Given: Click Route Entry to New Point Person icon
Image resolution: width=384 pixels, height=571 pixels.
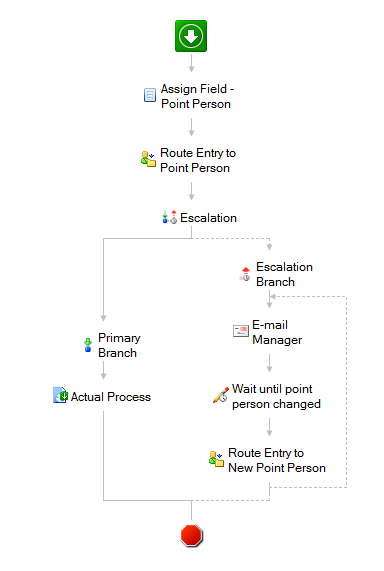Looking at the screenshot, I should tap(216, 459).
